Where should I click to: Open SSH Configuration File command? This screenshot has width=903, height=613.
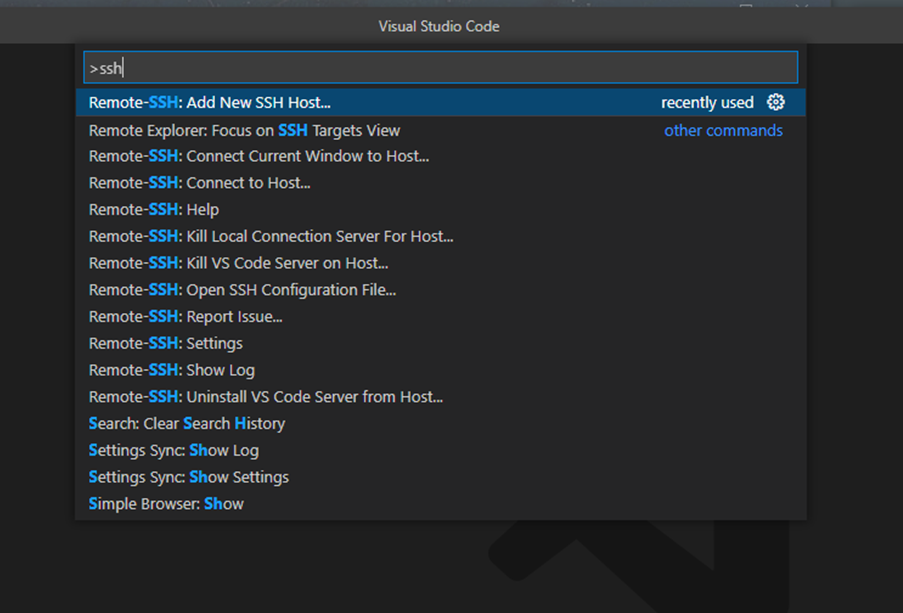441,290
